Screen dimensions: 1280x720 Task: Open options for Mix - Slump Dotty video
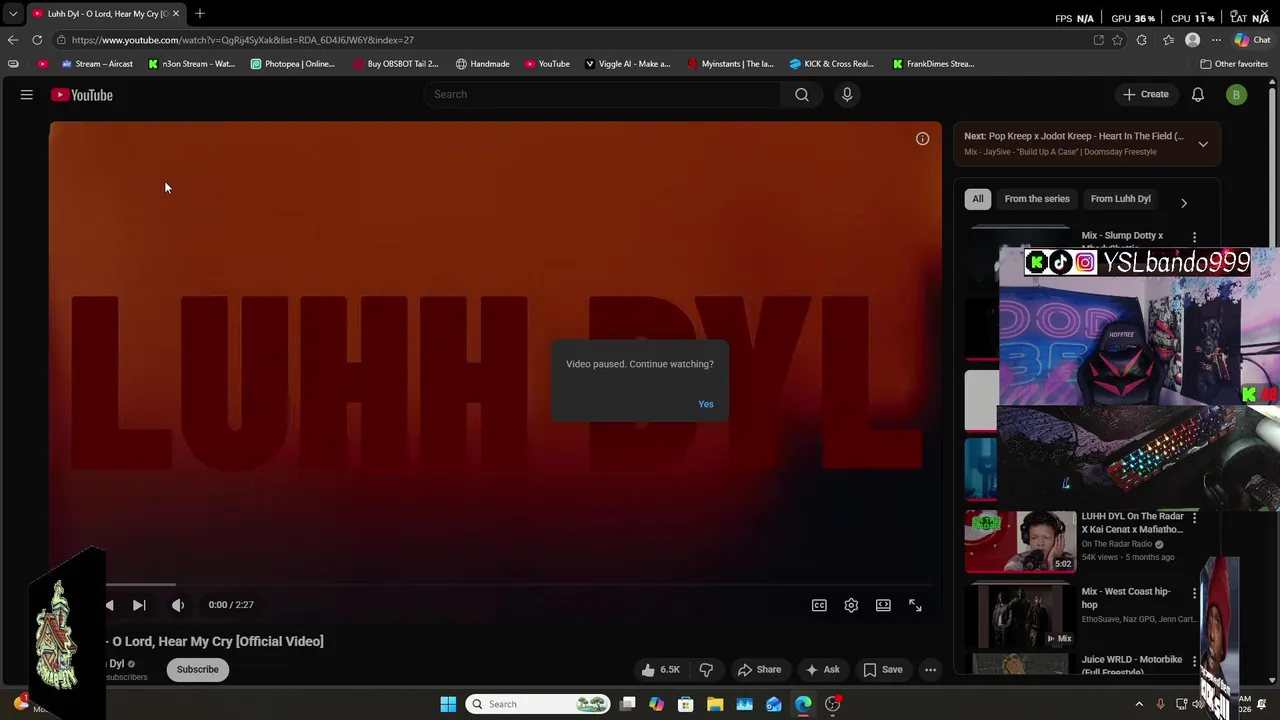point(1194,238)
